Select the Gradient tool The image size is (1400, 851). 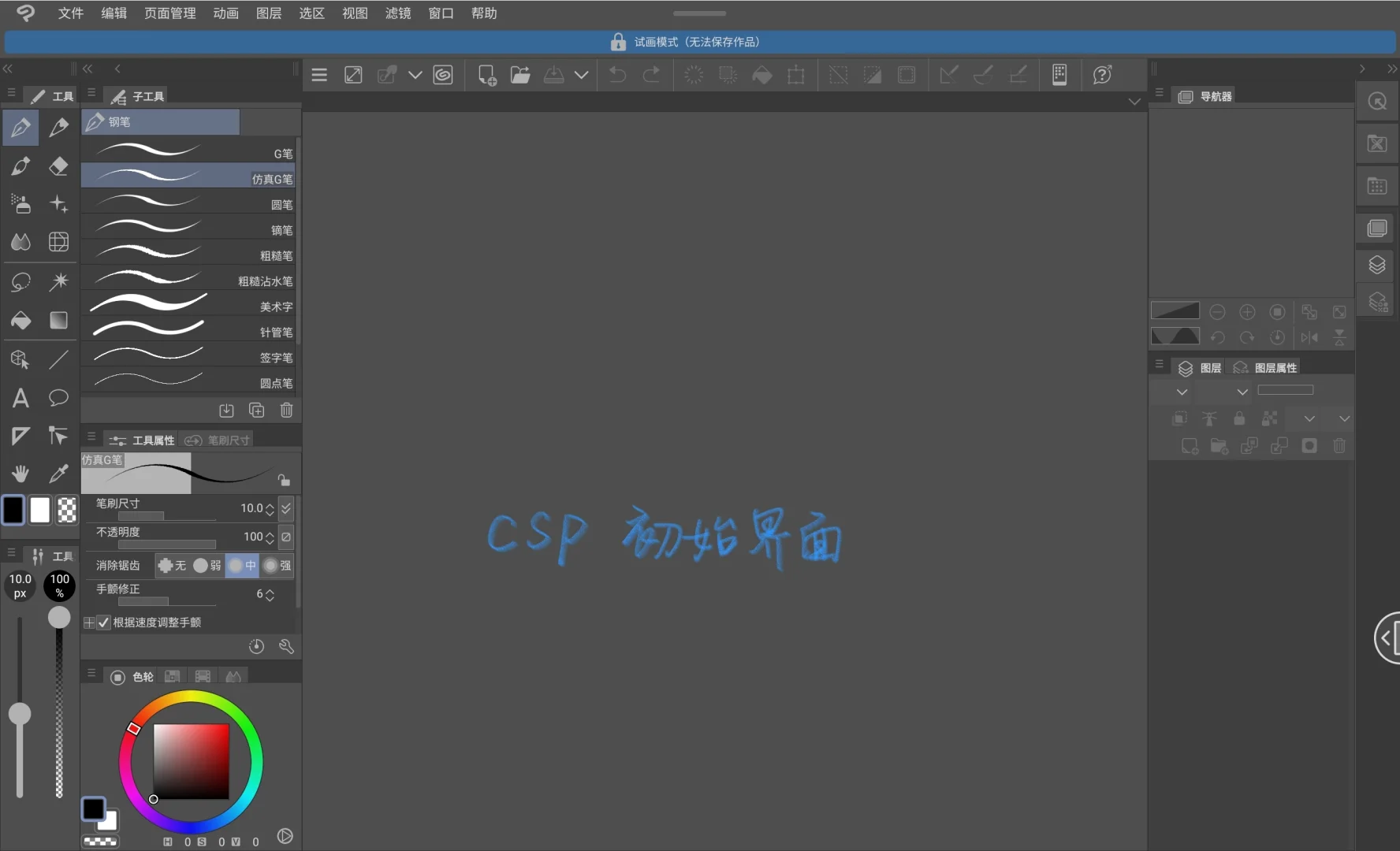point(58,320)
